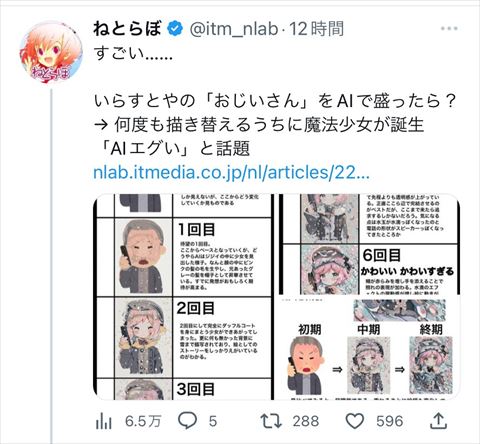The height and width of the screenshot is (444, 480).
Task: Click the 6.5万 views count
Action: pos(143,421)
